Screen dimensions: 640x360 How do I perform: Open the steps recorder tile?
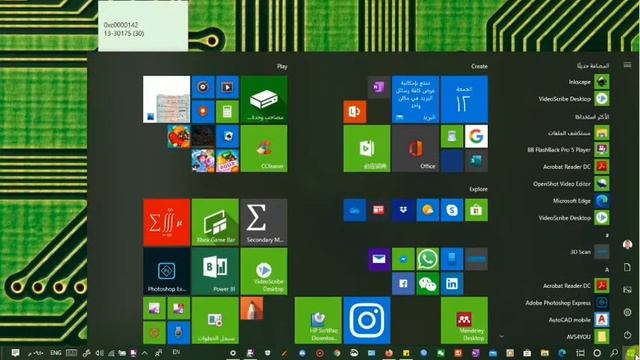pyautogui.click(x=215, y=320)
